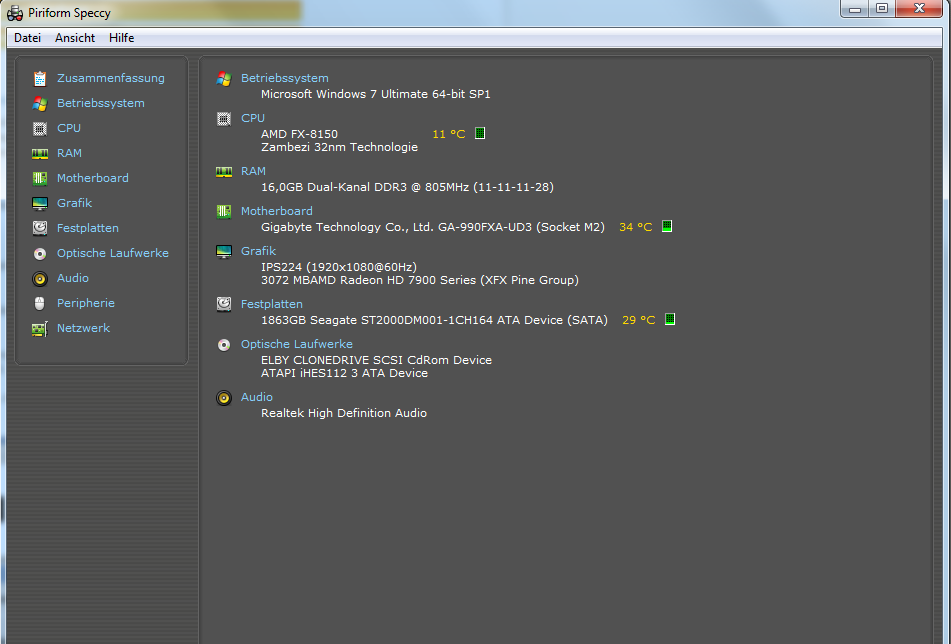Show RAM details from sidebar
Viewport: 951px width, 644px height.
(x=69, y=153)
